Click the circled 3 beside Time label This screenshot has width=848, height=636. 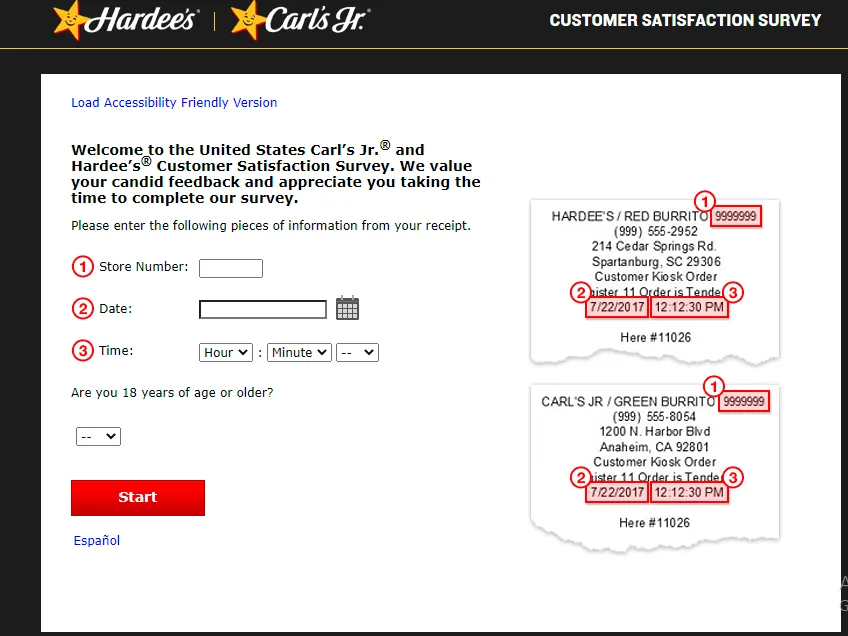[x=82, y=351]
